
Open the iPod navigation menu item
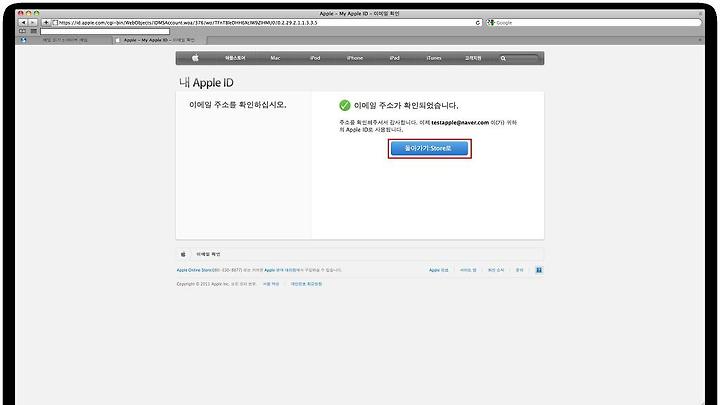[315, 58]
